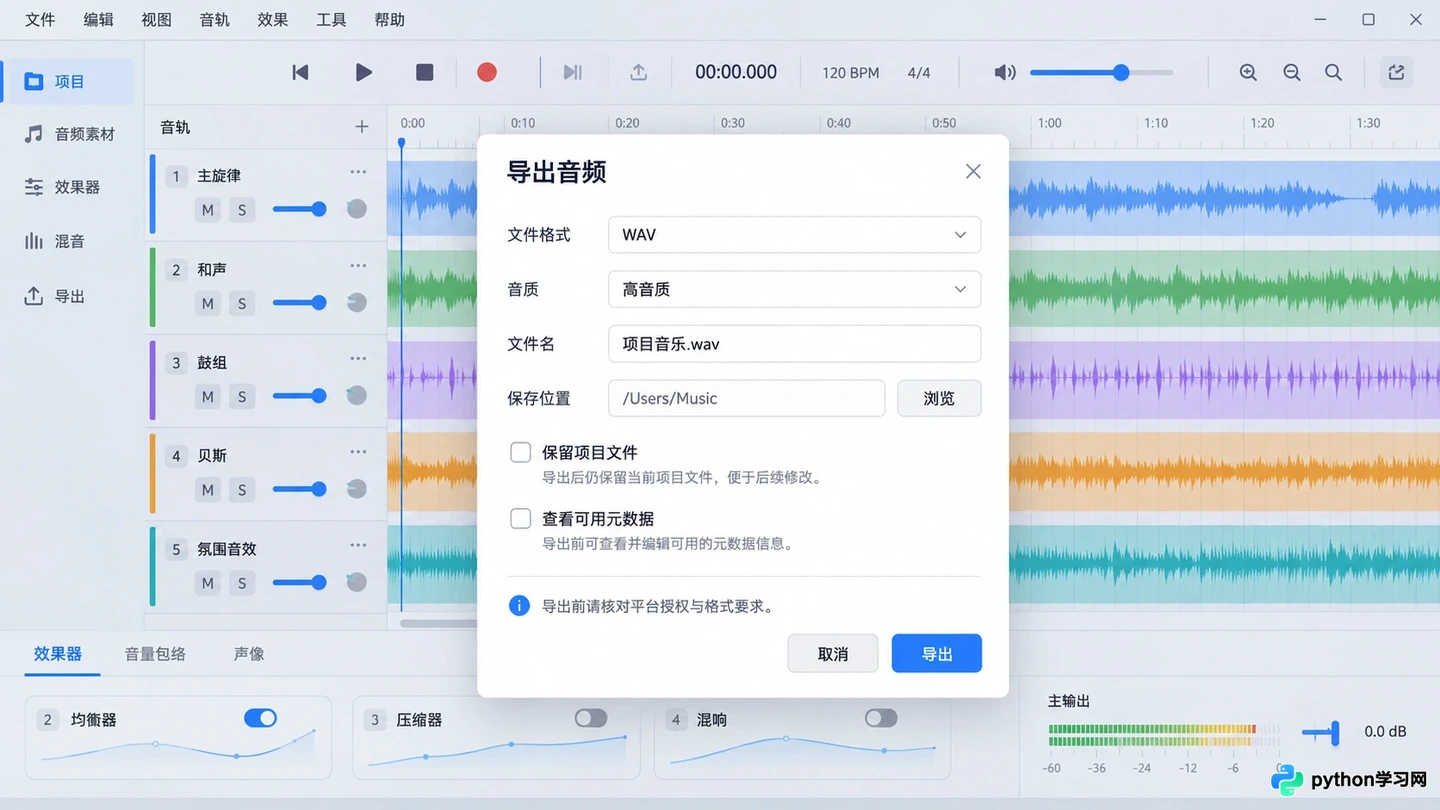Open the 效果 menu in the menu bar

[x=272, y=20]
